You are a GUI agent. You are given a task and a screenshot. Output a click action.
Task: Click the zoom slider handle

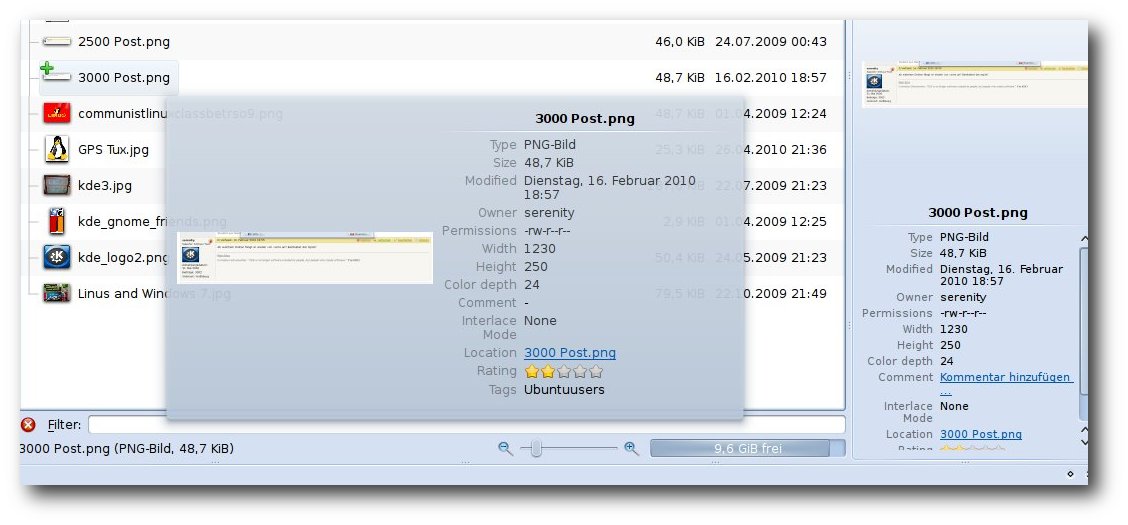pyautogui.click(x=536, y=449)
